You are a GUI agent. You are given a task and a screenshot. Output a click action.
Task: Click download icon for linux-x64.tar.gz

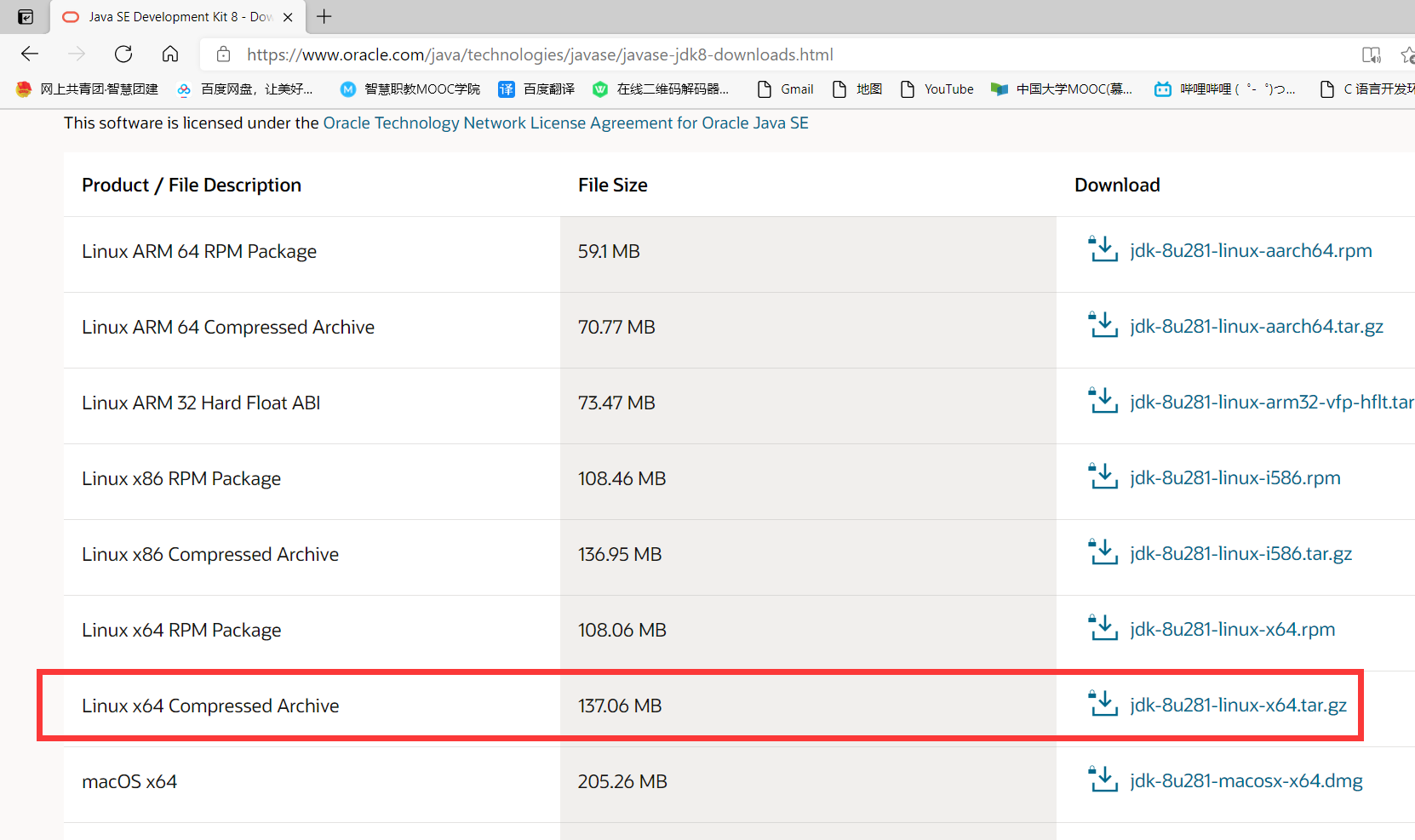1103,704
